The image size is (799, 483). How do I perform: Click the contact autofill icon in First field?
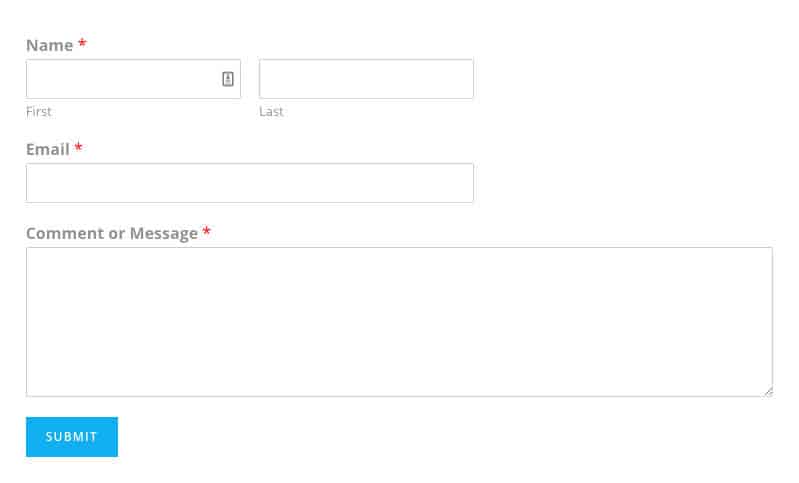coord(228,79)
